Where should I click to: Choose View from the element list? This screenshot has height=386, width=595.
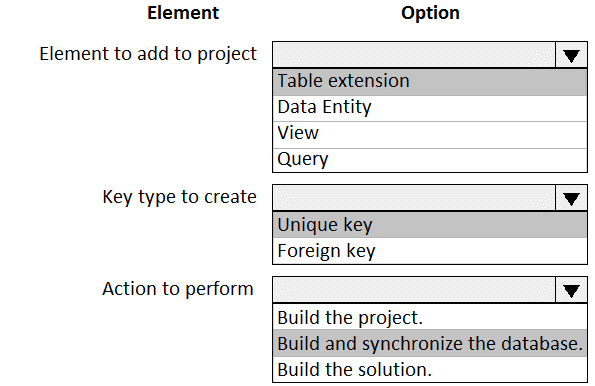click(430, 134)
